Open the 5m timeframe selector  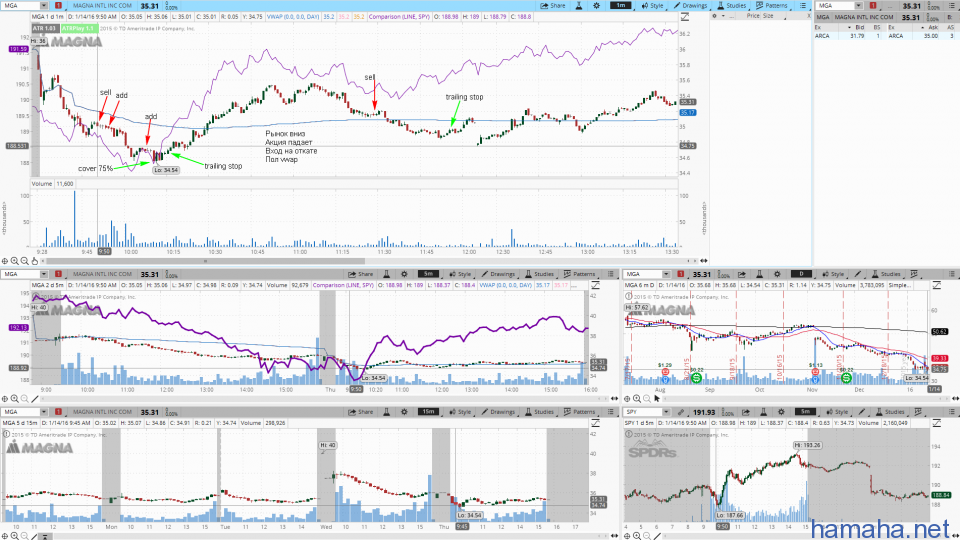428,274
